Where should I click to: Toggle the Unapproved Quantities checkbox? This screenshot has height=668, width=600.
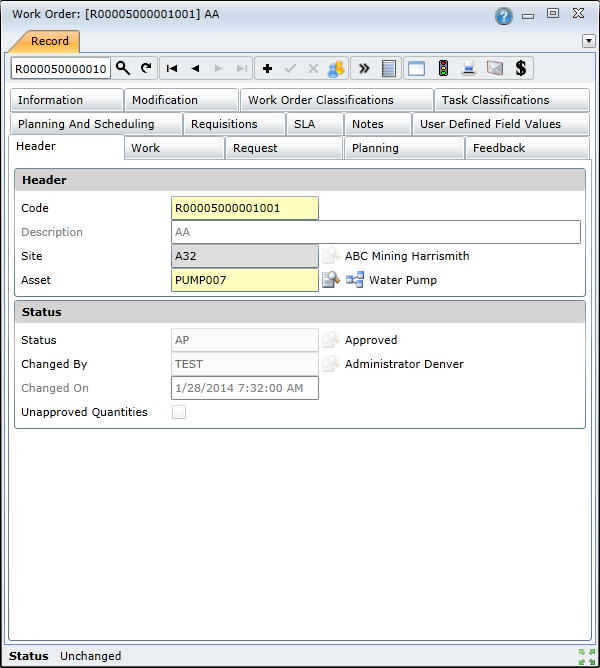179,412
